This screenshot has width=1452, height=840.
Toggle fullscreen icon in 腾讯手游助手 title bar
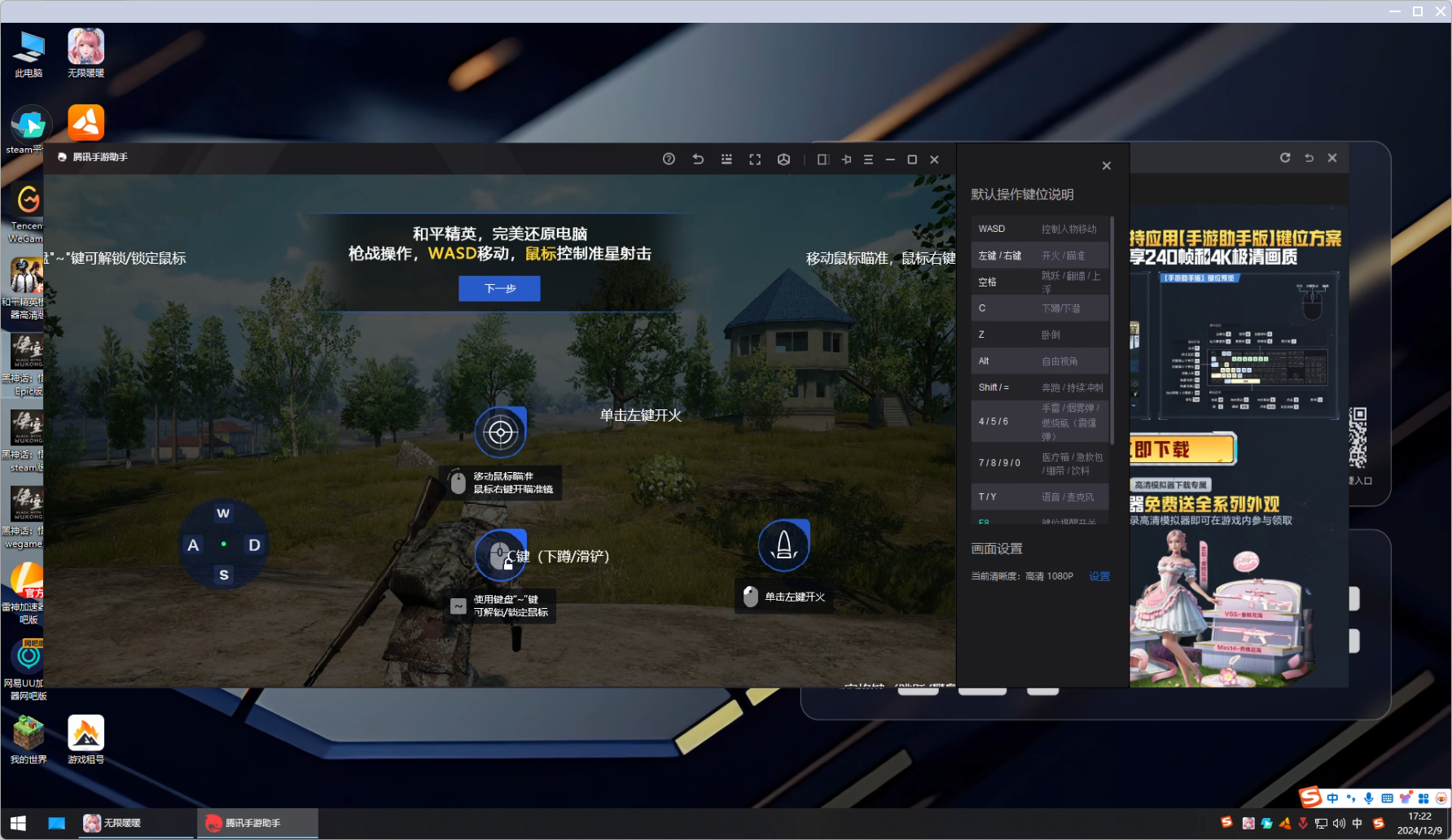coord(755,160)
